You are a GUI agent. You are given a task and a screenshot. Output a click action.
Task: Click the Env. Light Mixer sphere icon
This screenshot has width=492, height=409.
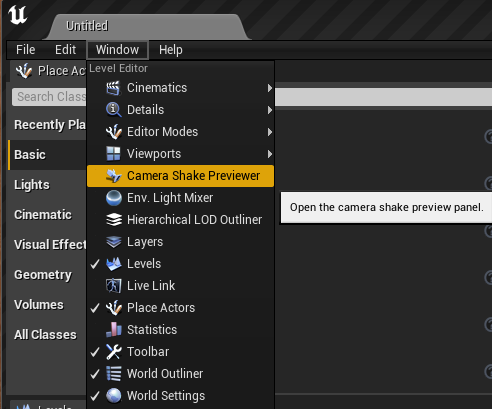coord(113,198)
